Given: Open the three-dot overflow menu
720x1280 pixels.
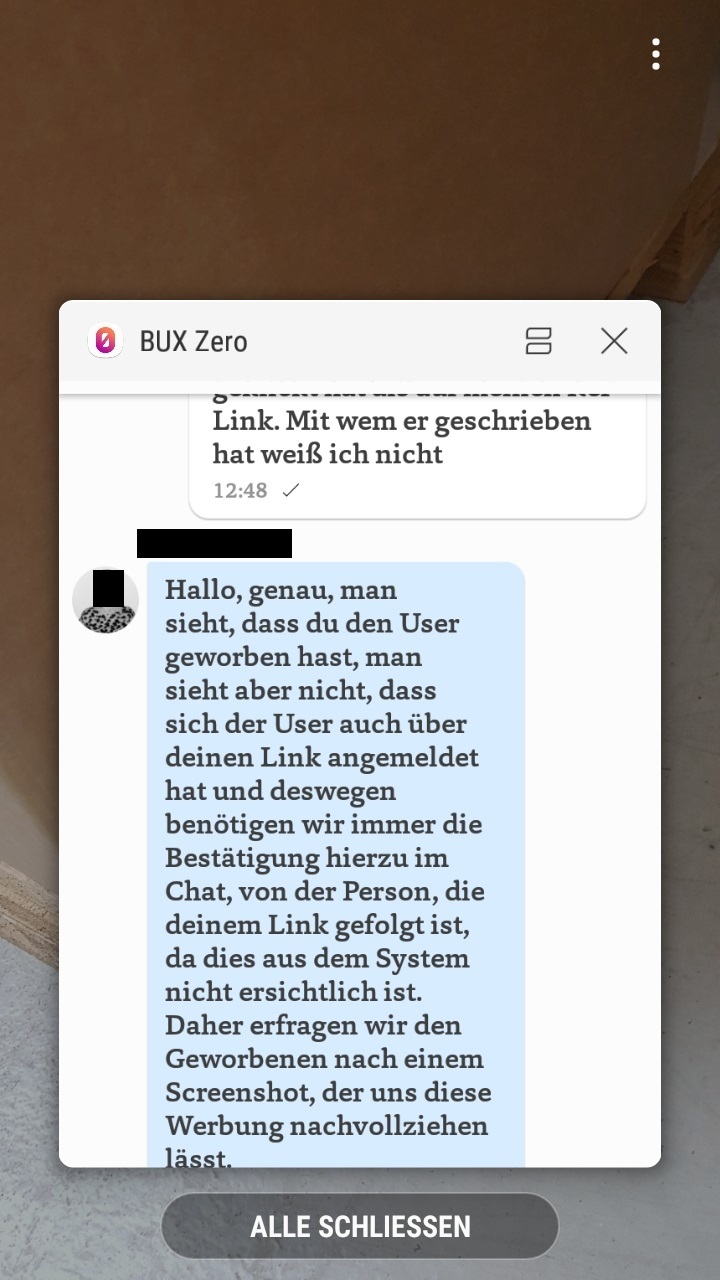Looking at the screenshot, I should pyautogui.click(x=655, y=54).
